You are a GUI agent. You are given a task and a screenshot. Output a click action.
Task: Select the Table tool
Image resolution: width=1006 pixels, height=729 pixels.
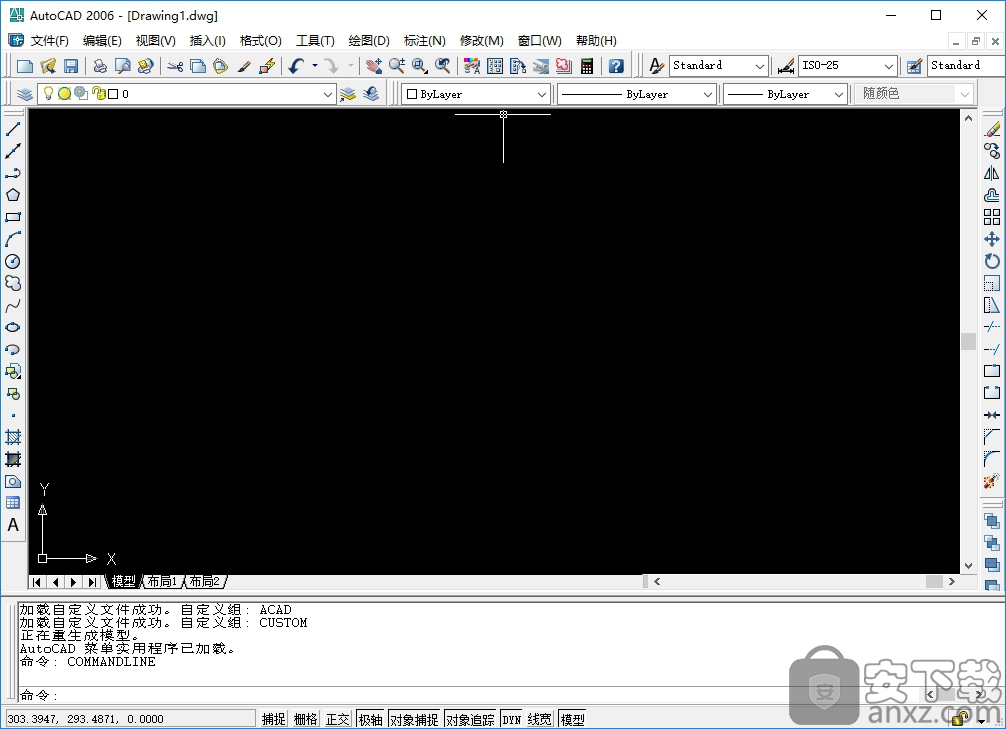(13, 503)
